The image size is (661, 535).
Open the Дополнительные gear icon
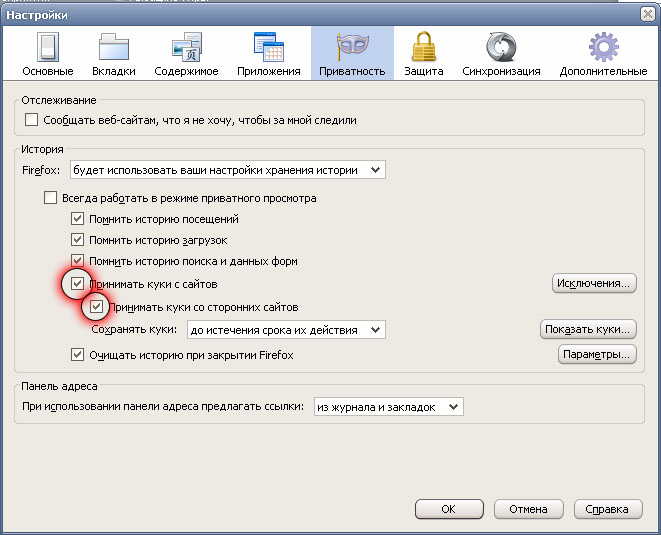[603, 49]
